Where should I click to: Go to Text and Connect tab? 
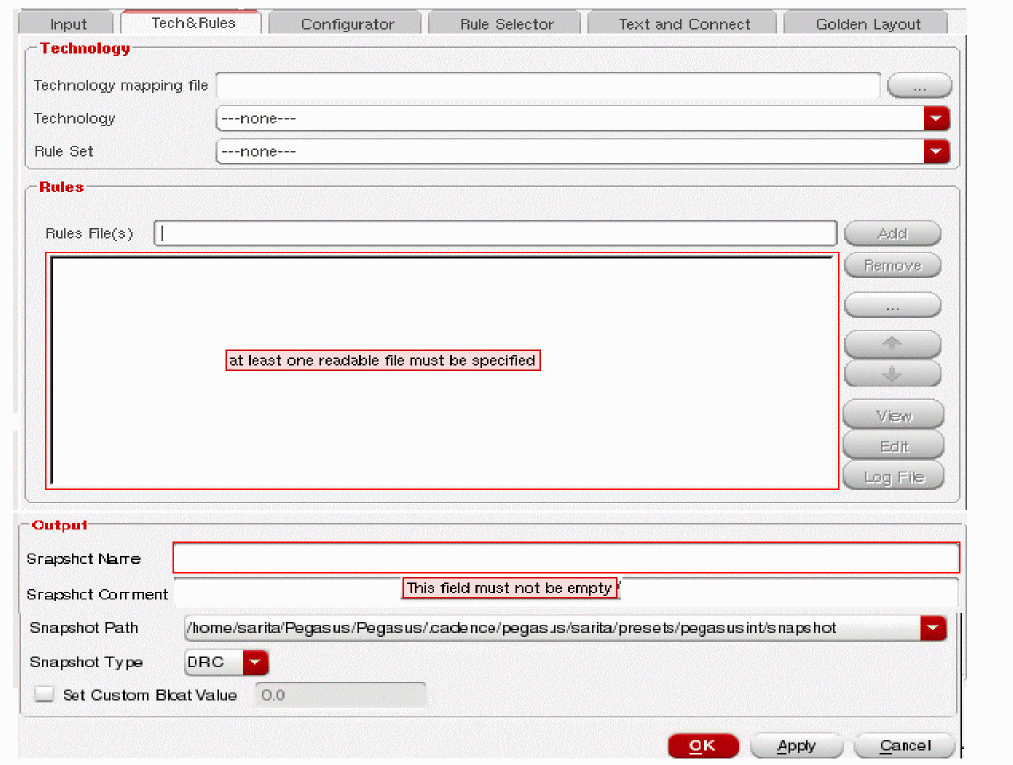(684, 24)
